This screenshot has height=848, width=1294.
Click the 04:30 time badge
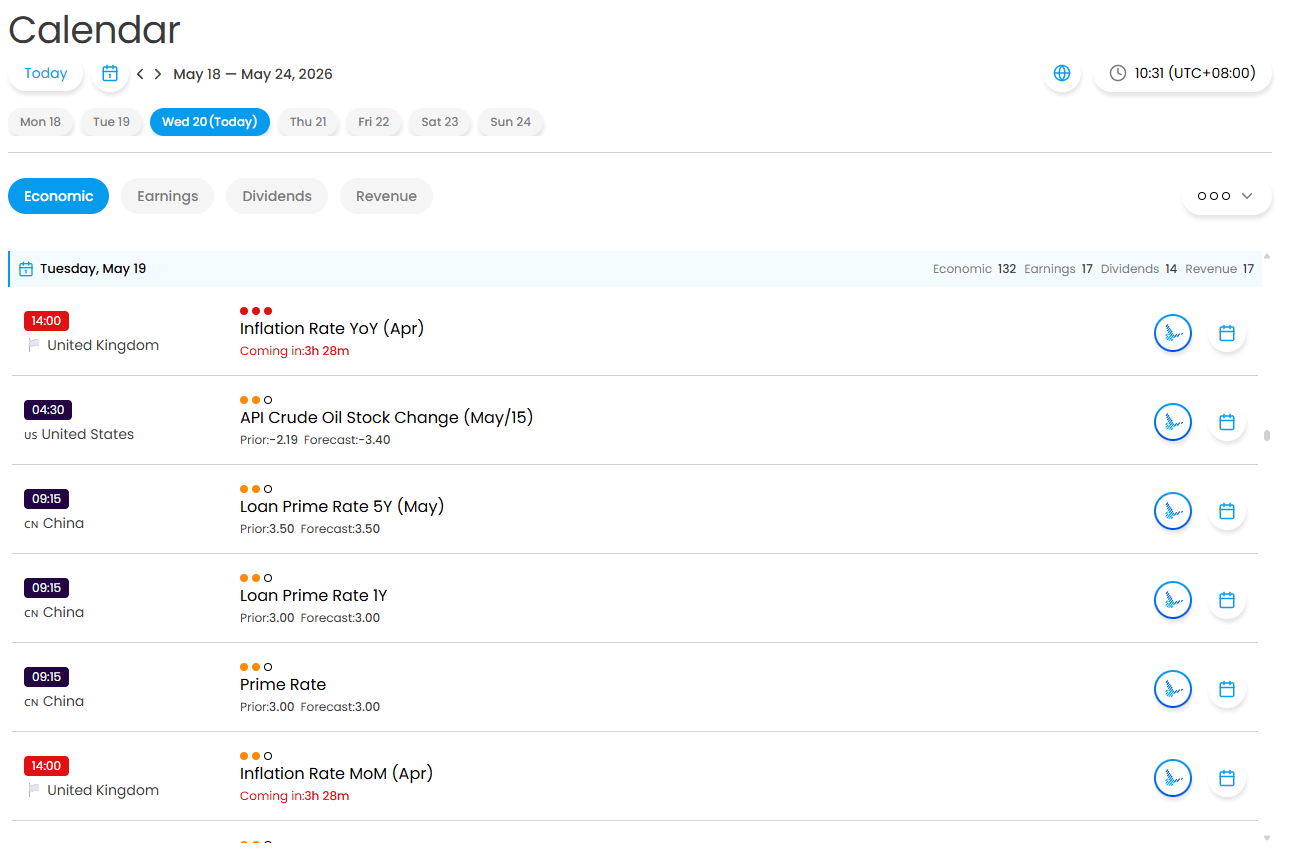pos(48,410)
